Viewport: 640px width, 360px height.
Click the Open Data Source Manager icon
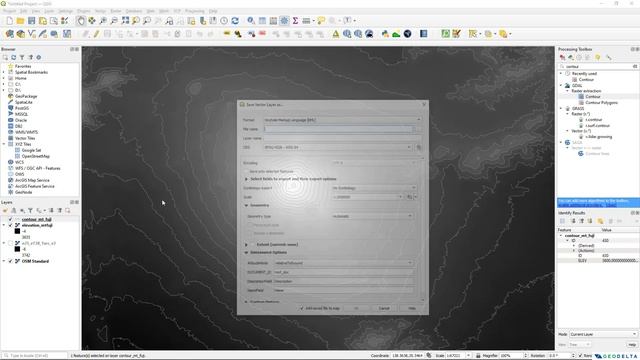tap(9, 34)
